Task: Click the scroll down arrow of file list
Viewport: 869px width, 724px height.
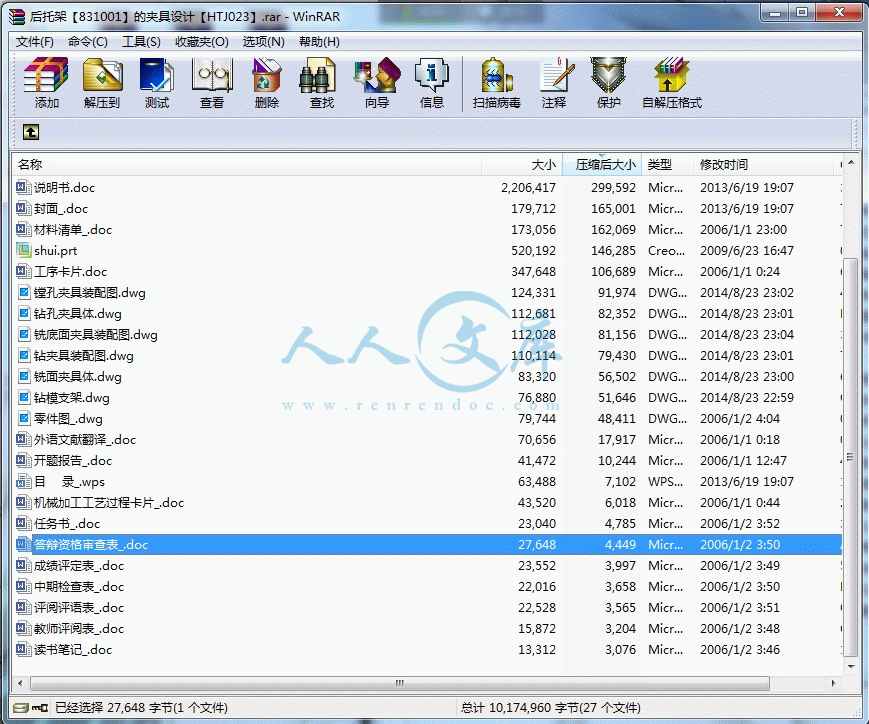Action: (x=850, y=666)
